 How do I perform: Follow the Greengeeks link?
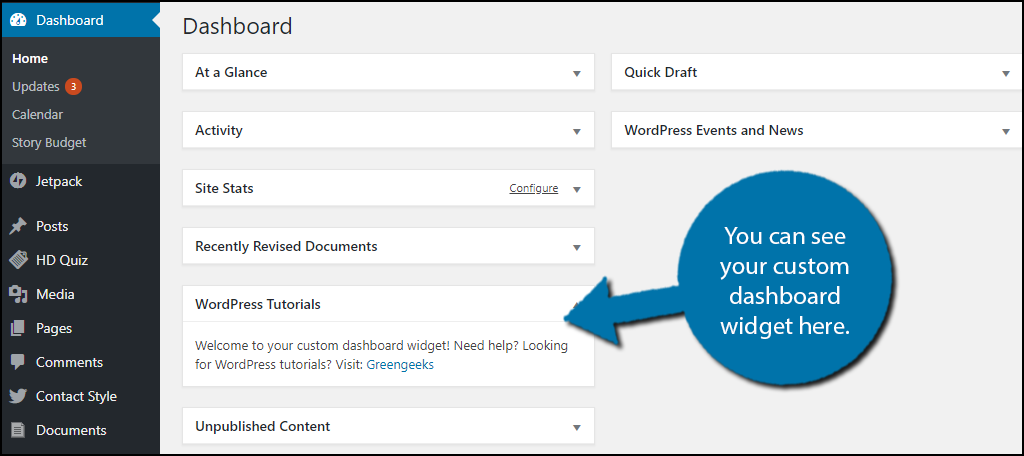tap(400, 365)
